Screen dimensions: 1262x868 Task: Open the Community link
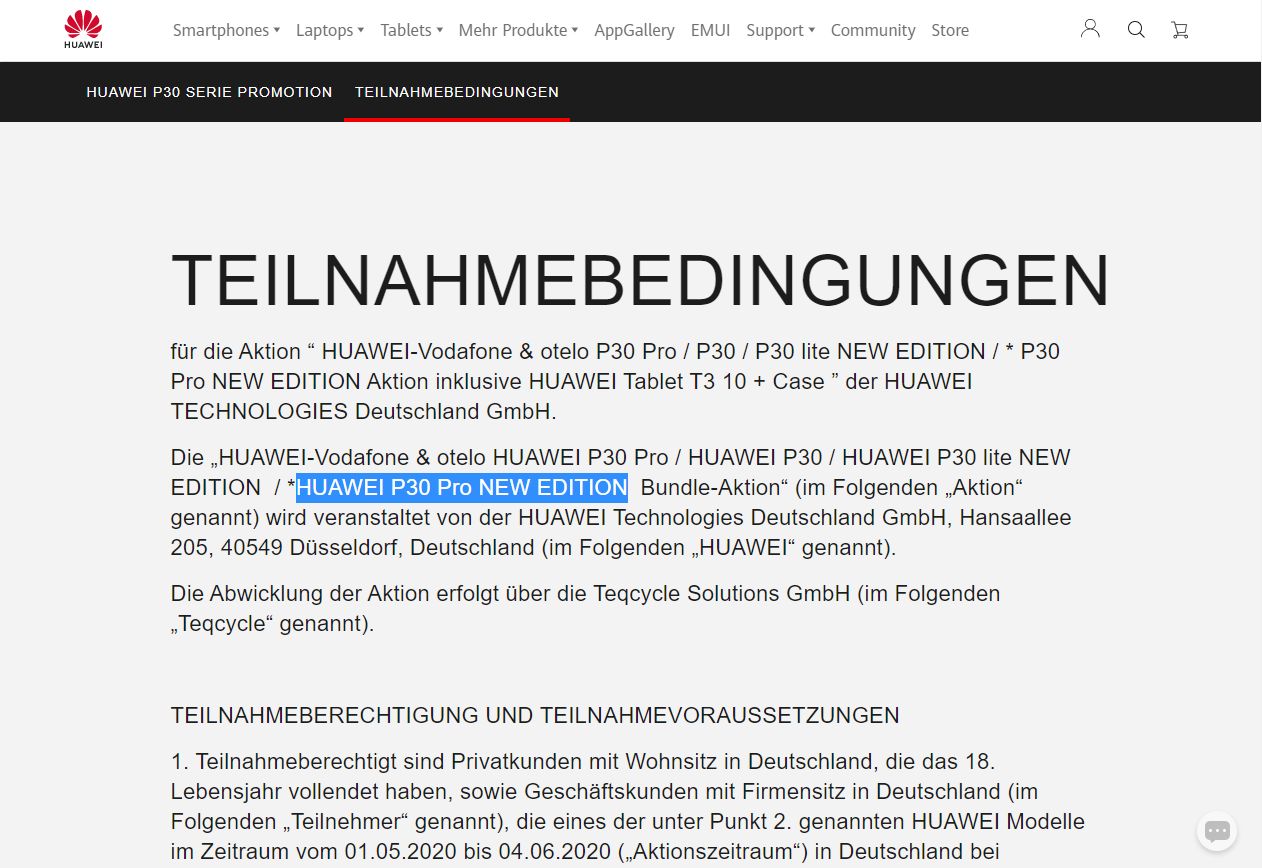coord(873,30)
